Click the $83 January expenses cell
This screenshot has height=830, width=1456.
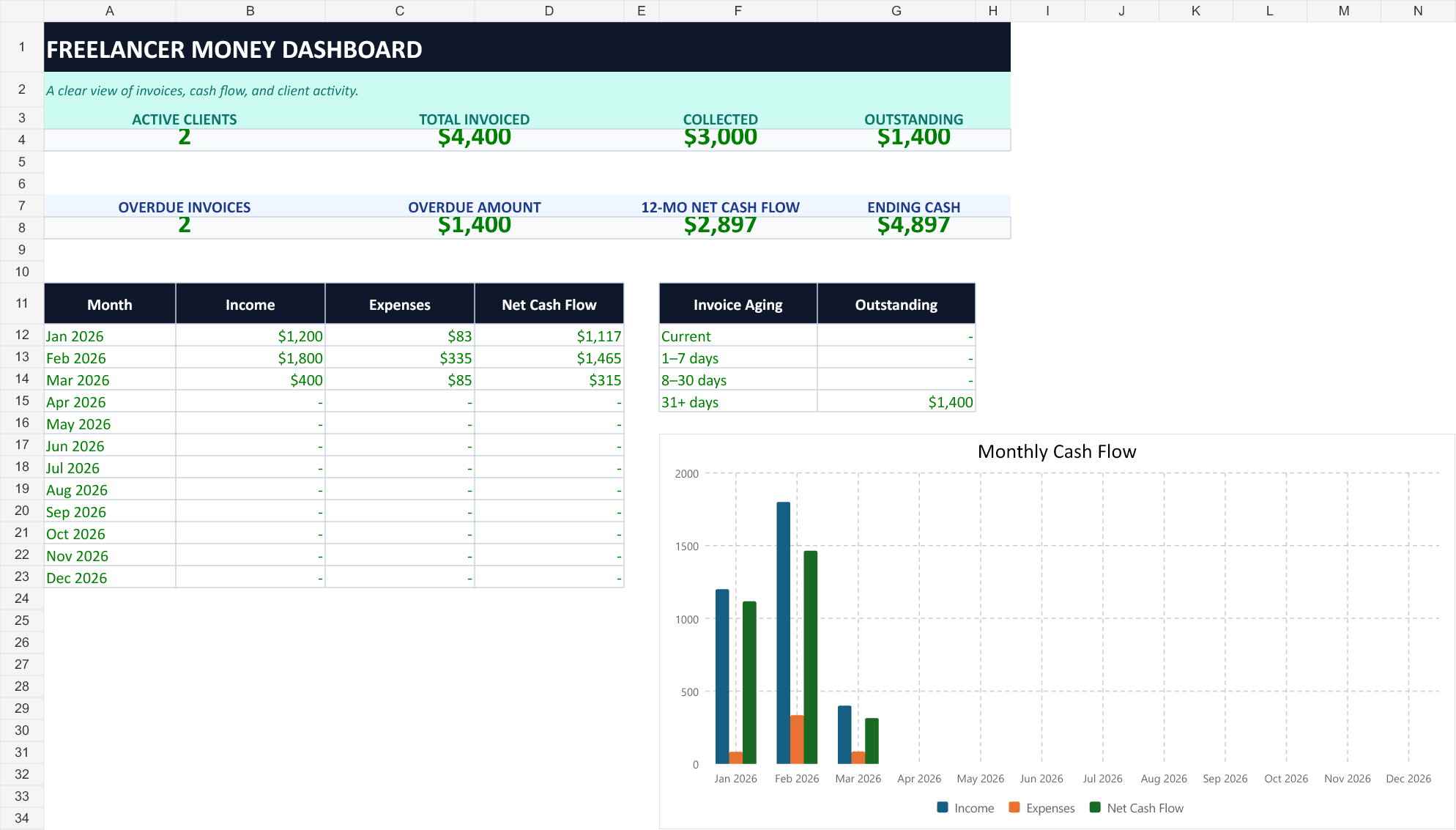(400, 336)
